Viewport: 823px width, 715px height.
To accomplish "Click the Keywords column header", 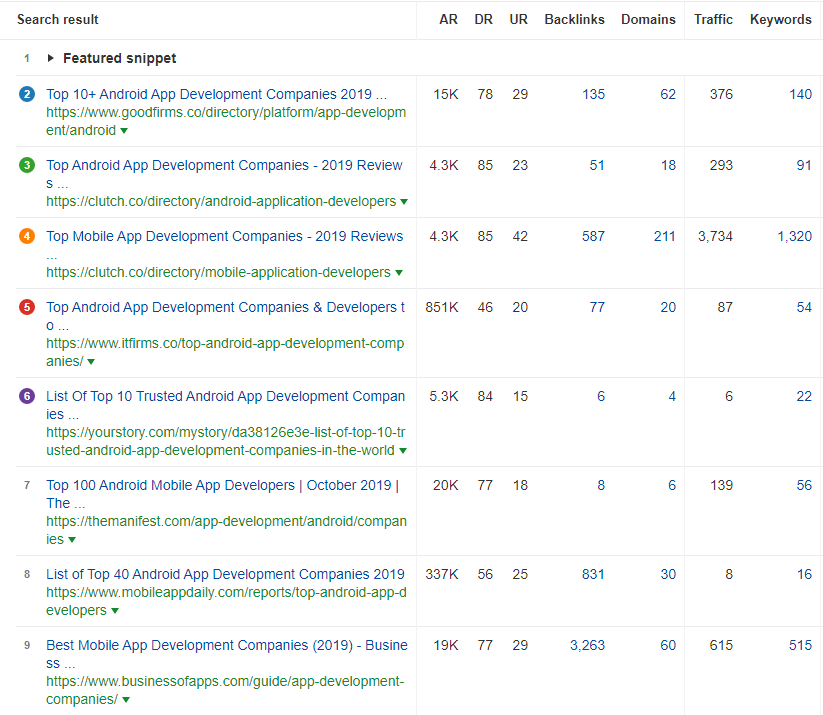I will pyautogui.click(x=780, y=19).
